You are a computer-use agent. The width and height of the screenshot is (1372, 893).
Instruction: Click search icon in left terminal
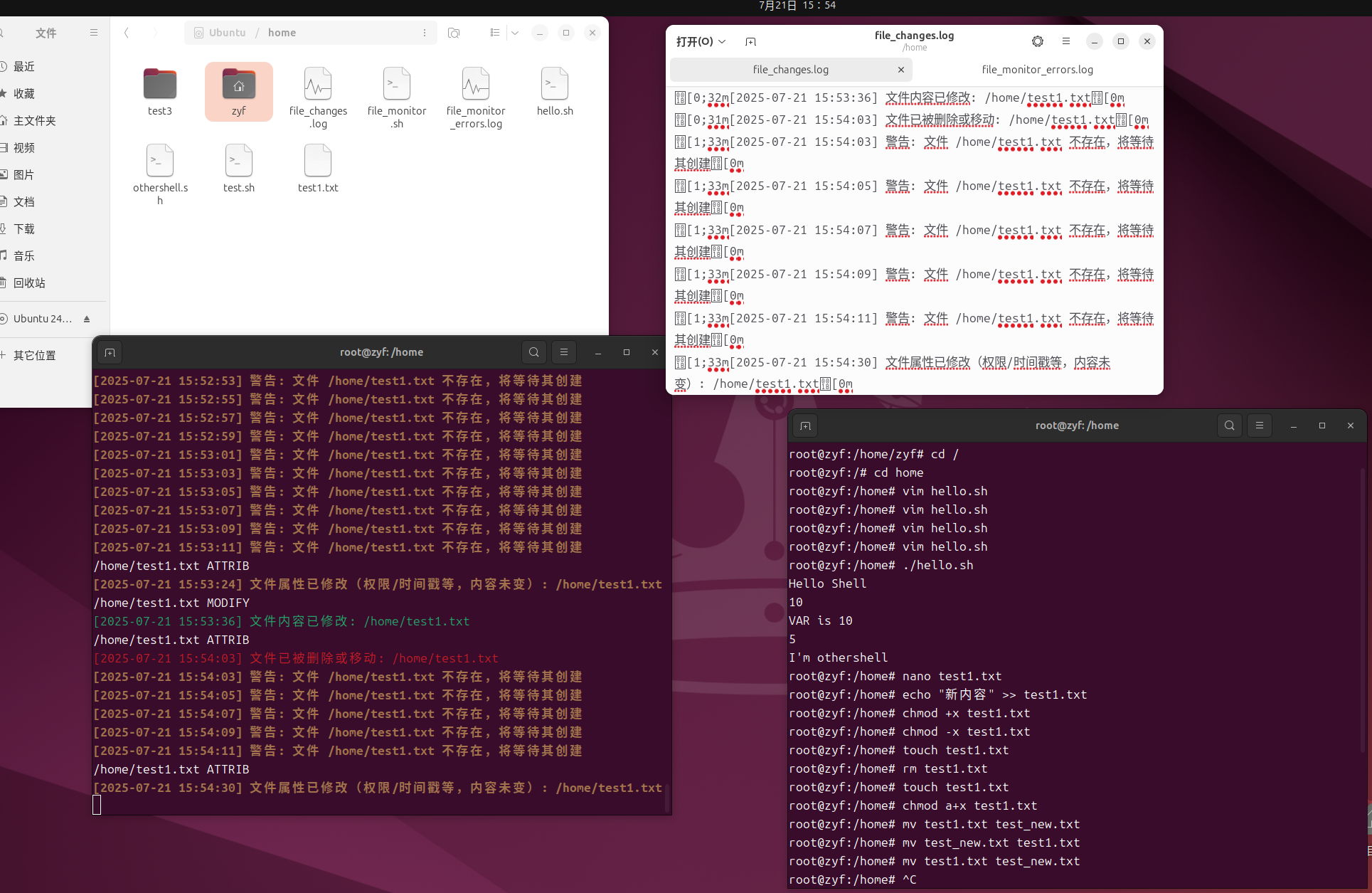533,352
